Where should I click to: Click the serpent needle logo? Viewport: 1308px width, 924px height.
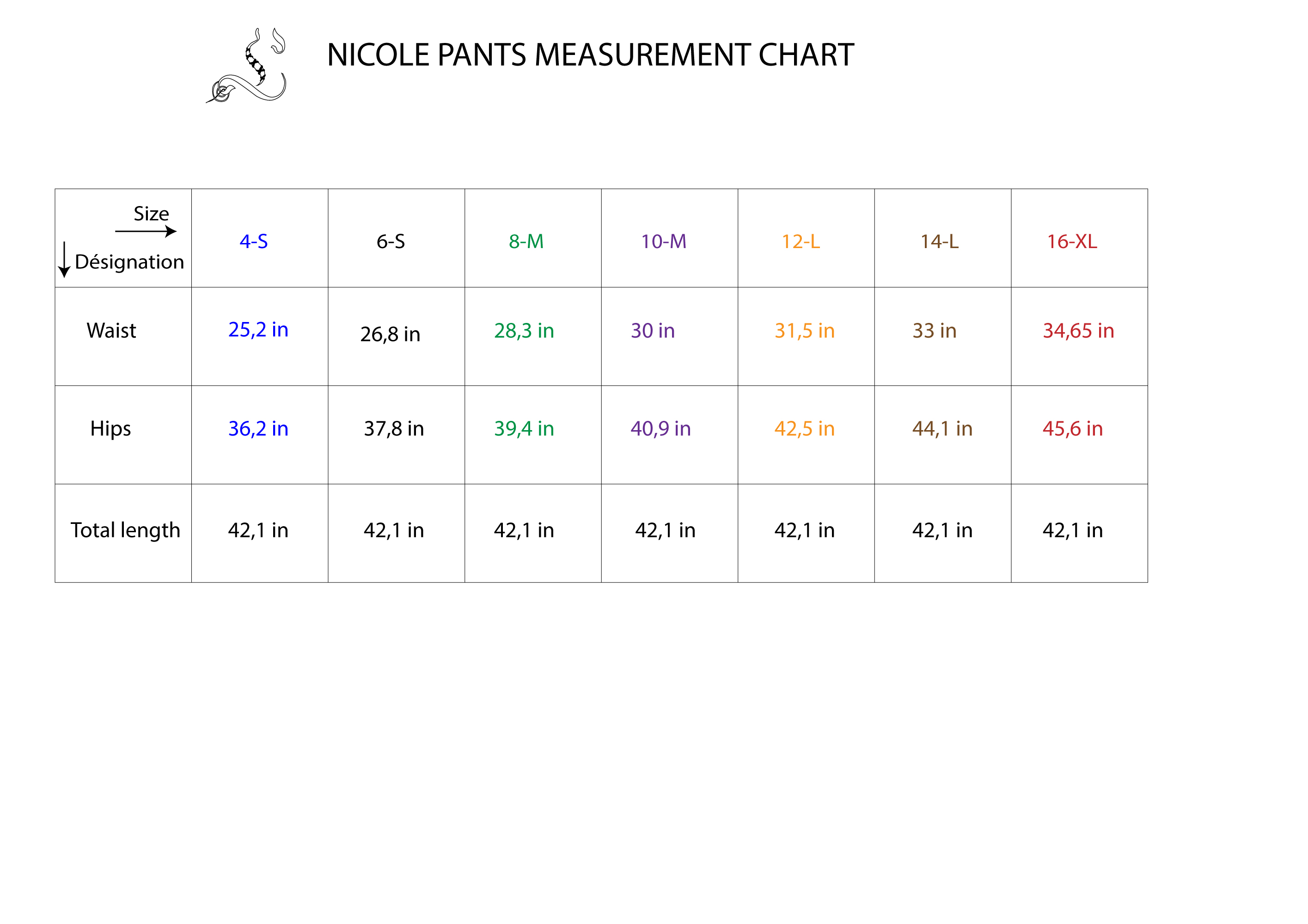tap(245, 65)
